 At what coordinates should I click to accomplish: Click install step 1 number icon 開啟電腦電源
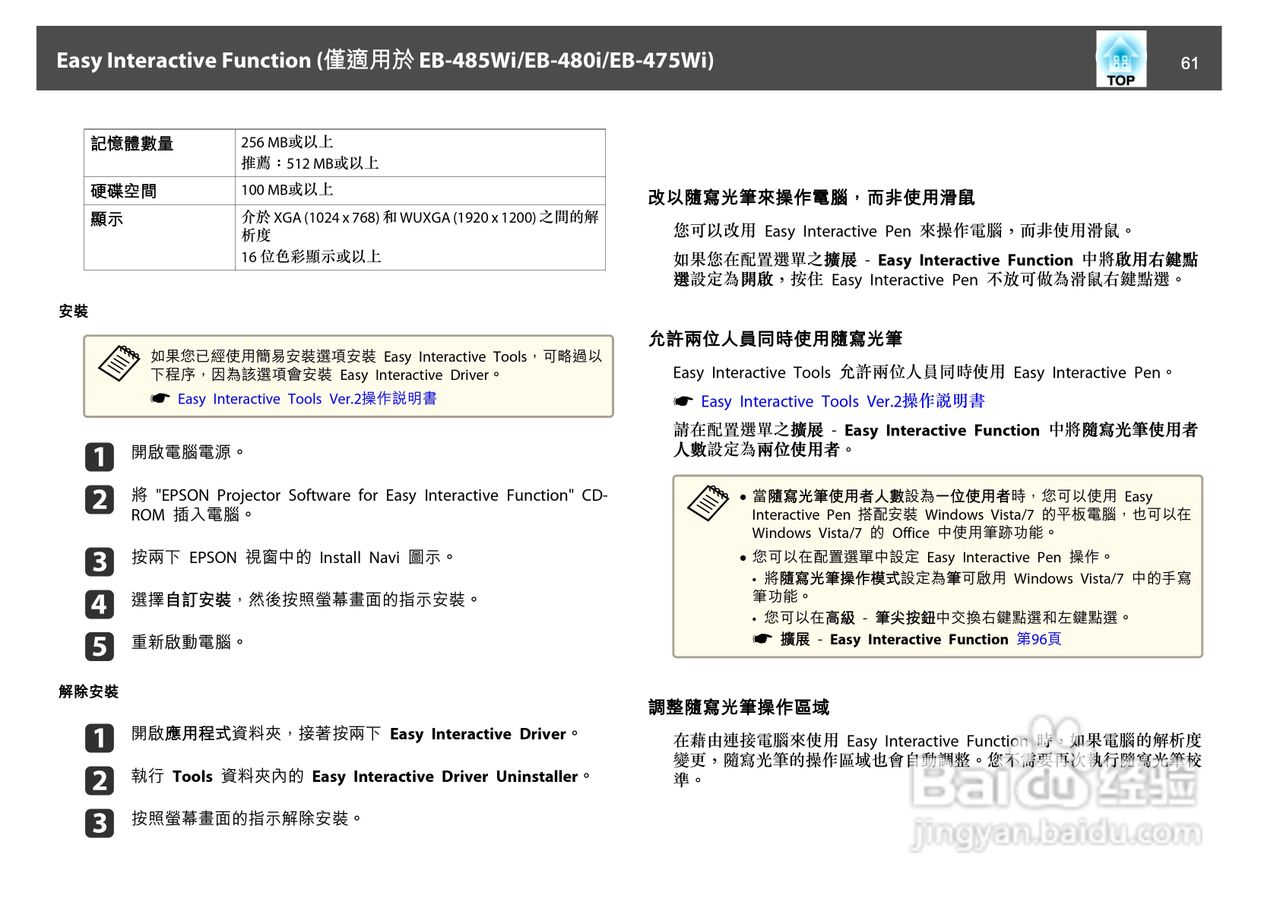(x=99, y=456)
